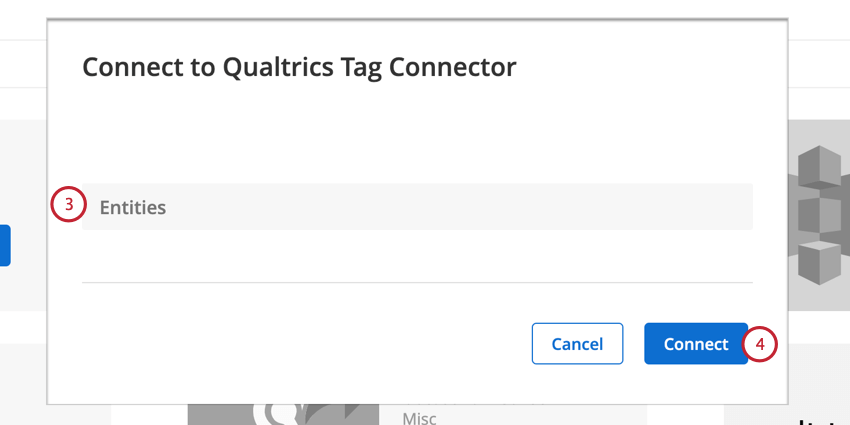Screen dimensions: 850x425
Task: Focus the Entities input field
Action: (417, 207)
